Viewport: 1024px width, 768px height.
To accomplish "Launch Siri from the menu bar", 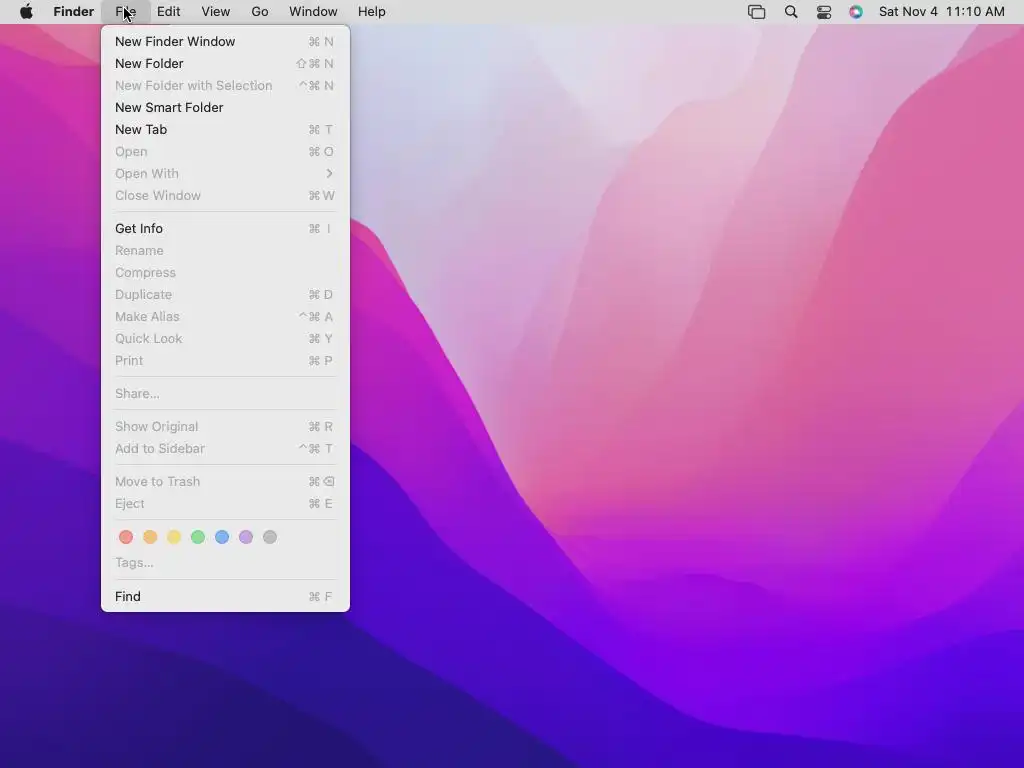I will pos(856,12).
